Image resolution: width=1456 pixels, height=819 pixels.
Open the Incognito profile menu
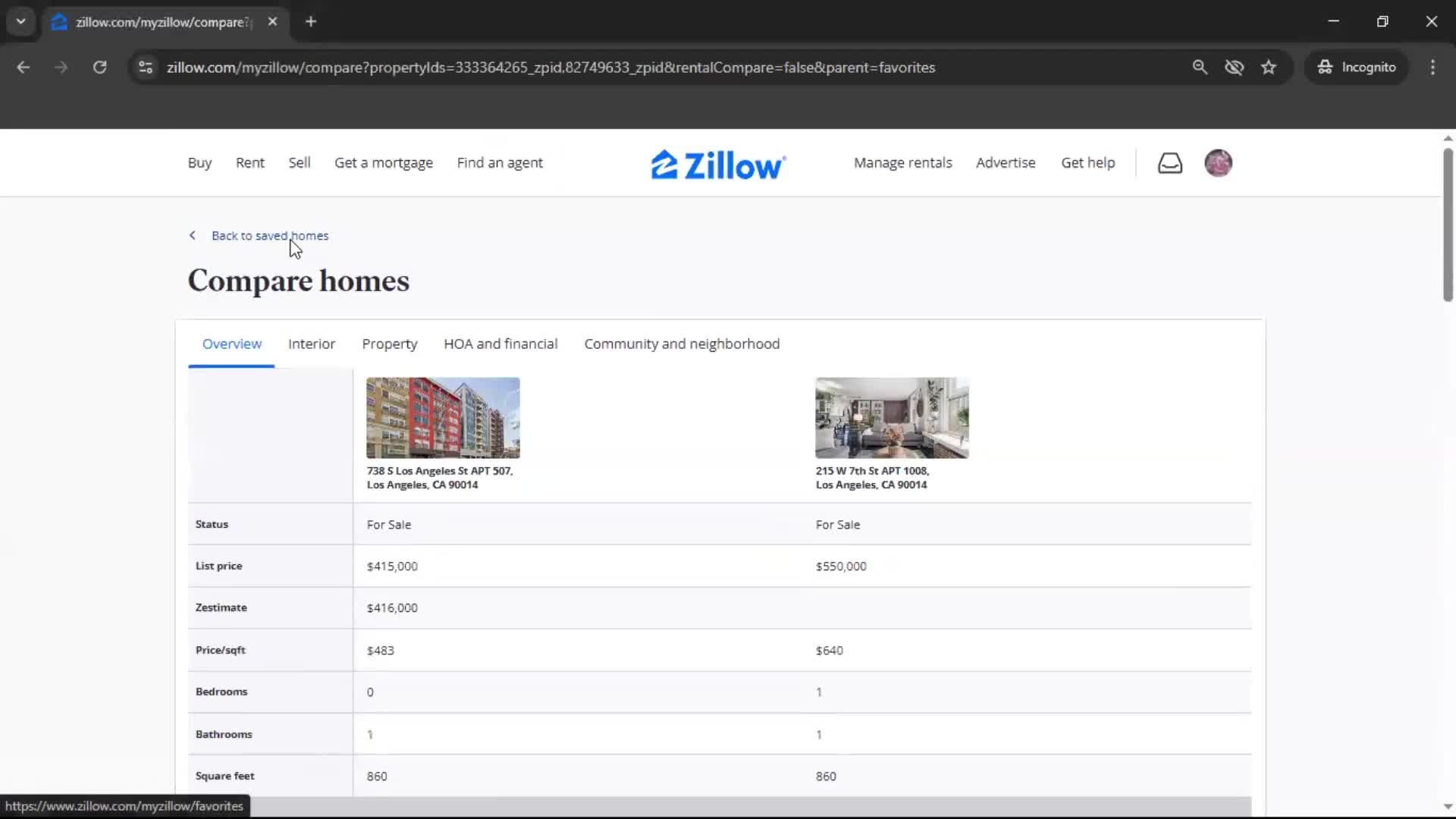[x=1357, y=67]
